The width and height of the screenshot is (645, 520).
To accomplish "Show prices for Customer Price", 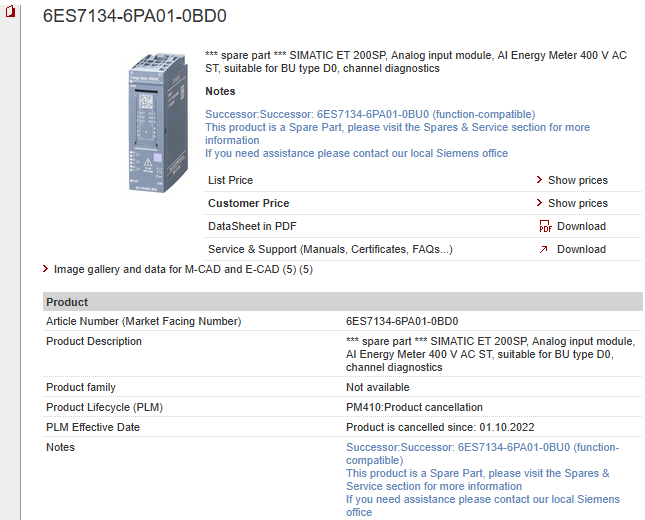I will coord(577,204).
